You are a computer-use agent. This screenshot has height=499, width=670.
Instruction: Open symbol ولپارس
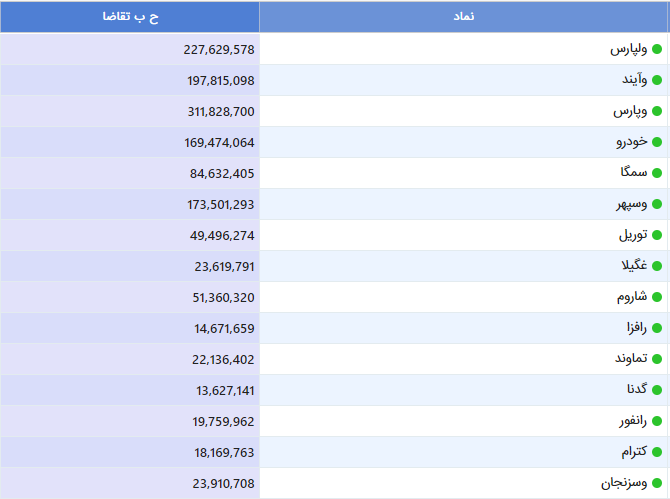629,49
